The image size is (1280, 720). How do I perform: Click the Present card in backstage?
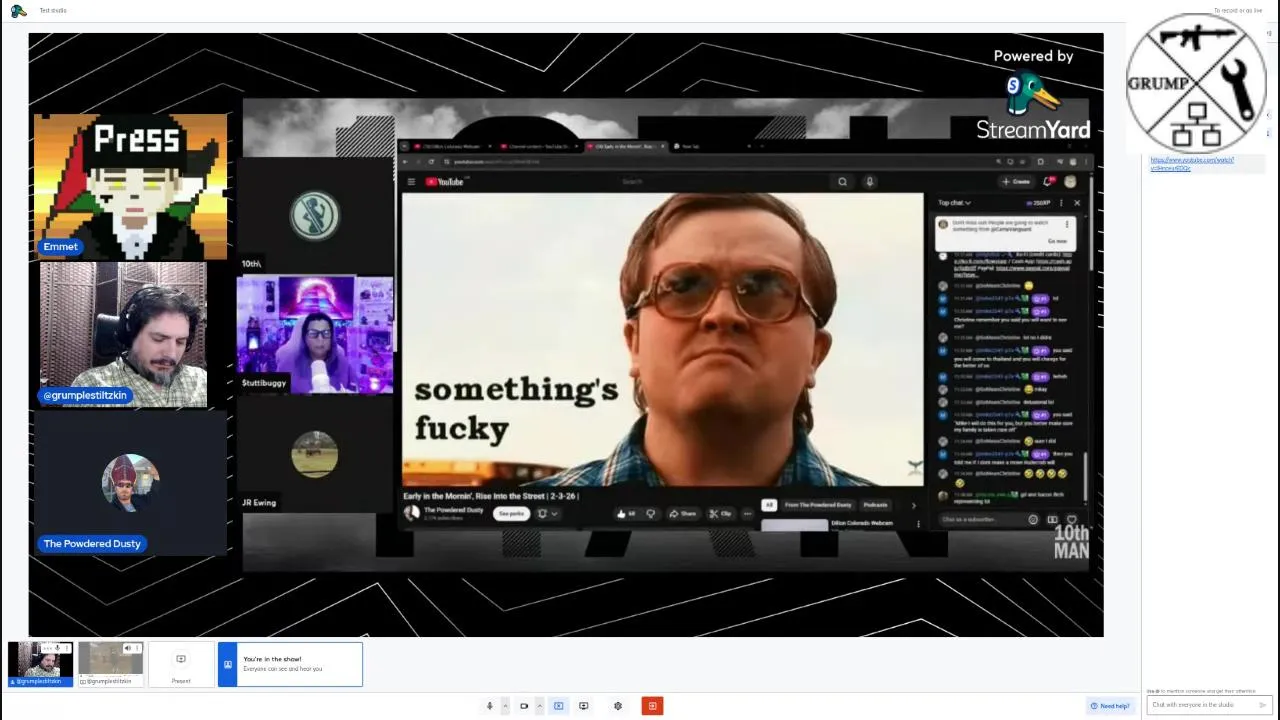pyautogui.click(x=181, y=664)
